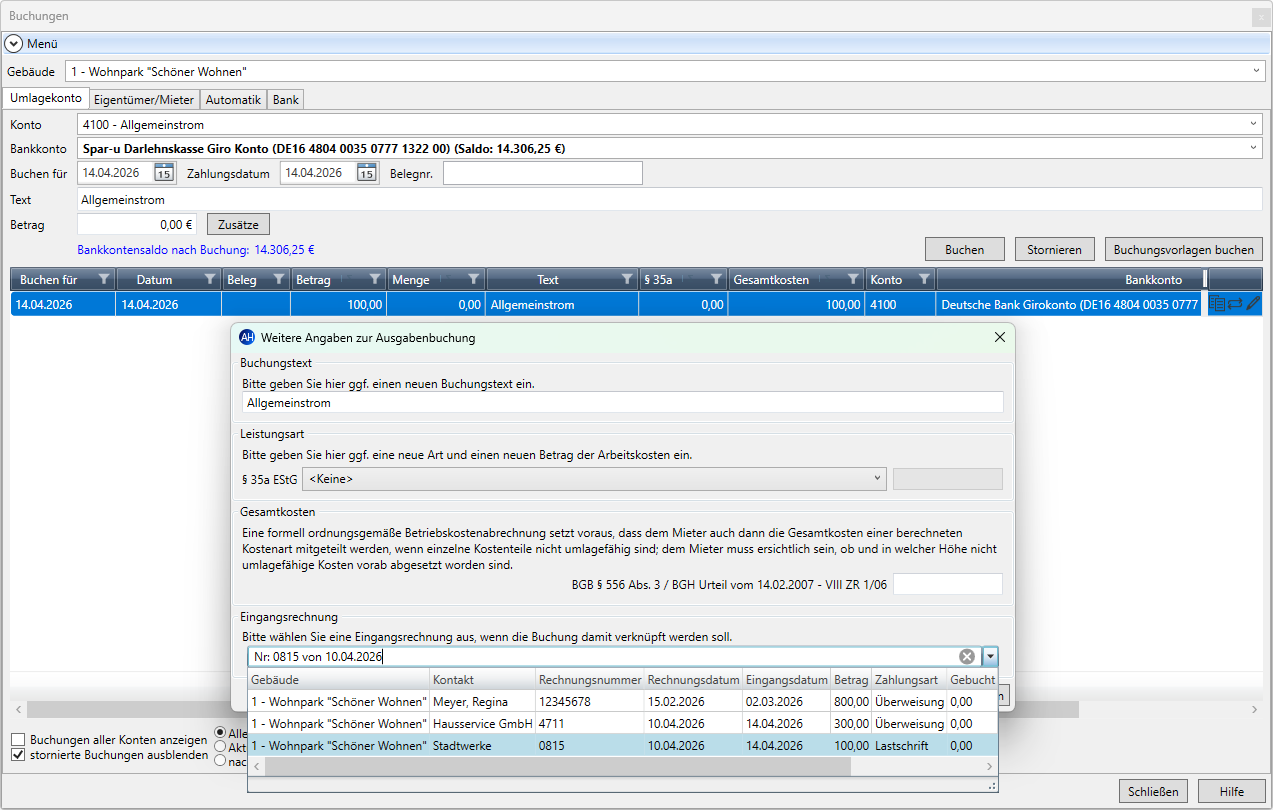Close the Weitere Angaben zur Ausgabenbuchung dialog
This screenshot has height=810, width=1273.
pos(1000,338)
